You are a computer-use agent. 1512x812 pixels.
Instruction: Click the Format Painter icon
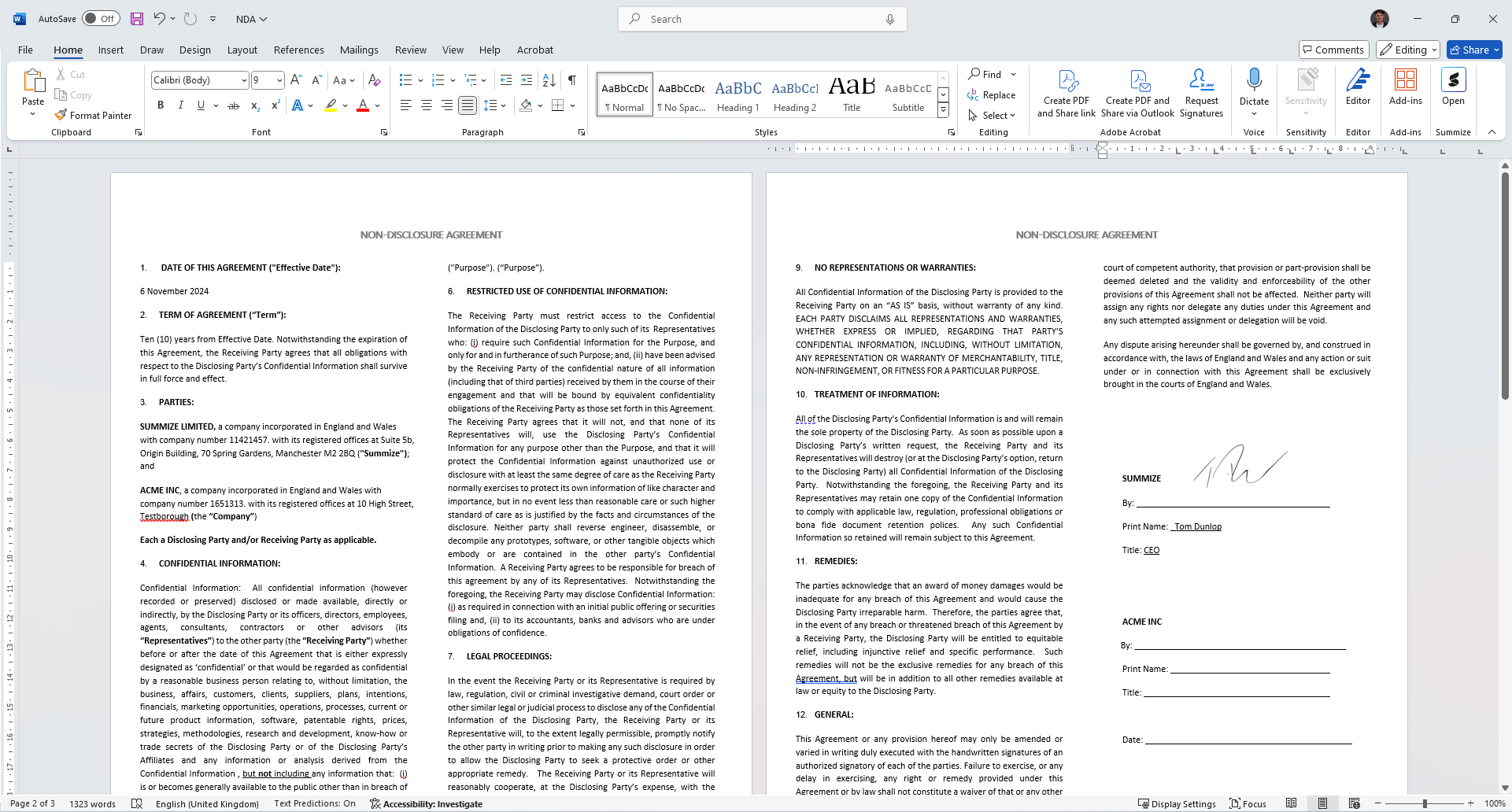point(61,115)
